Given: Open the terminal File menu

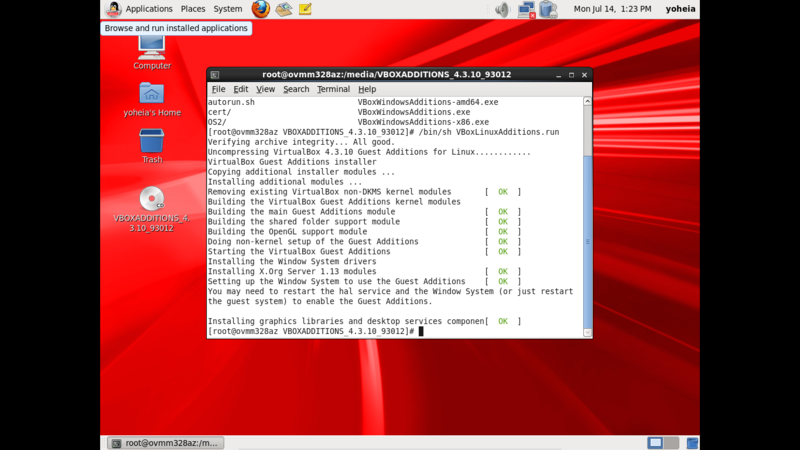Looking at the screenshot, I should [x=218, y=89].
